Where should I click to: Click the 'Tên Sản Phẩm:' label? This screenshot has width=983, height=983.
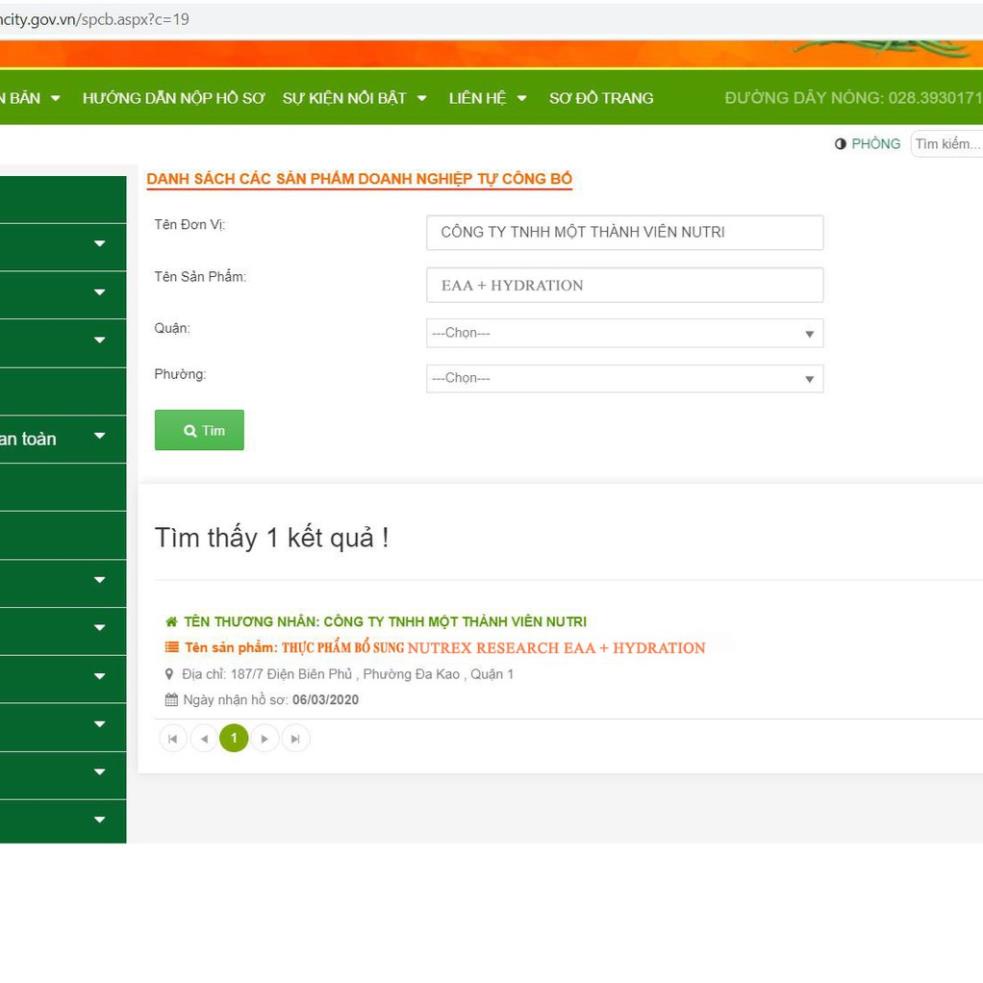[x=201, y=276]
